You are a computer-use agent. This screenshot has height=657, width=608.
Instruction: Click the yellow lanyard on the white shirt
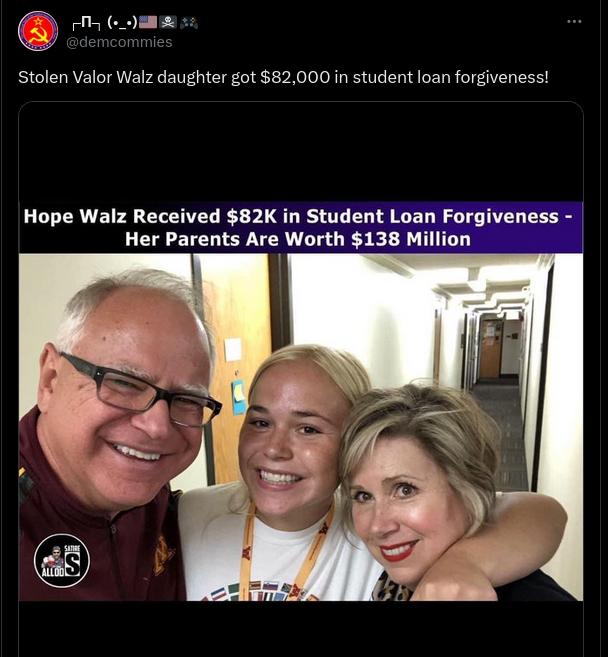coord(285,549)
